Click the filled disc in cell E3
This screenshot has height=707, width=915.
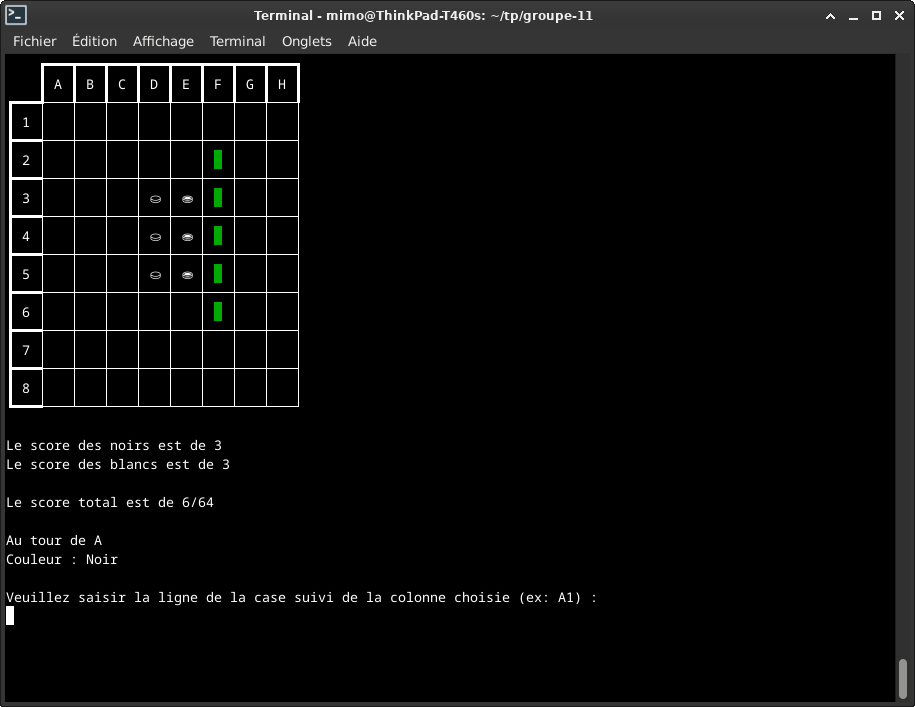pos(187,199)
